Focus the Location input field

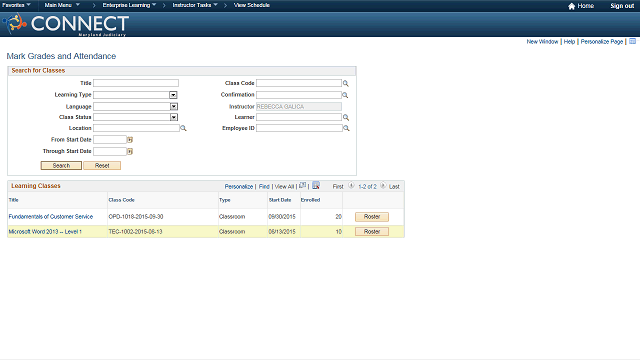pos(136,128)
